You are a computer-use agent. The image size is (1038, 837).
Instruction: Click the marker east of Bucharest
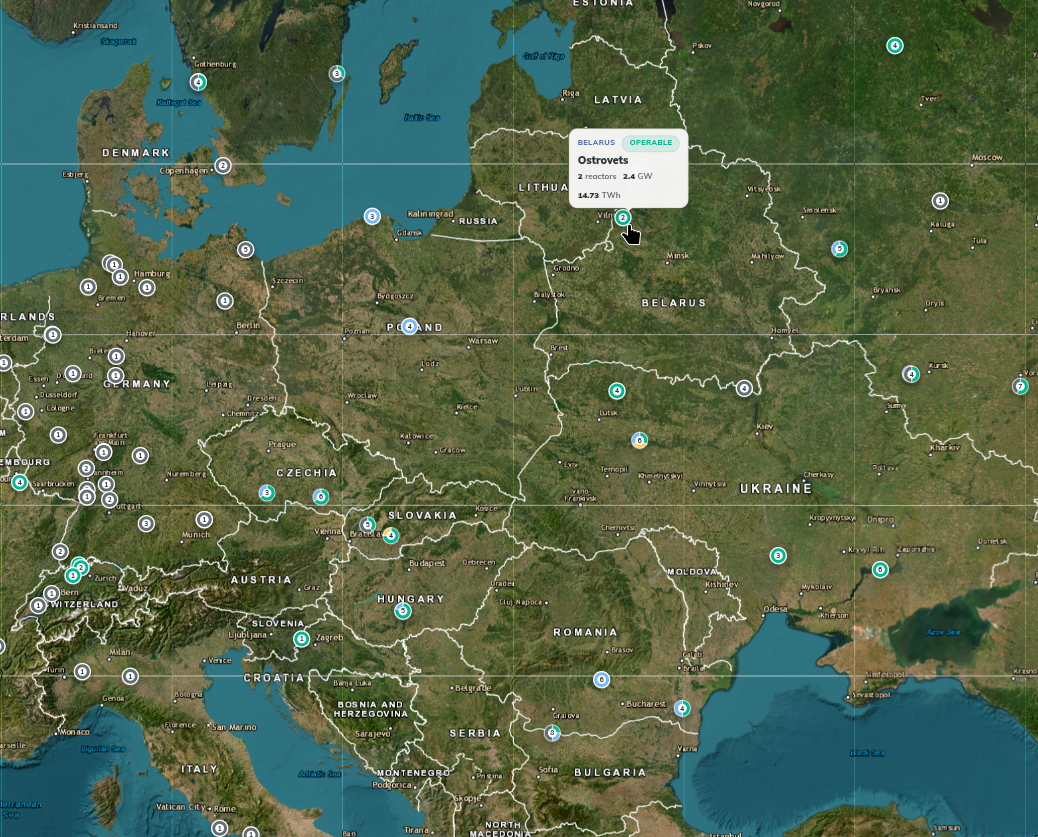click(x=682, y=708)
